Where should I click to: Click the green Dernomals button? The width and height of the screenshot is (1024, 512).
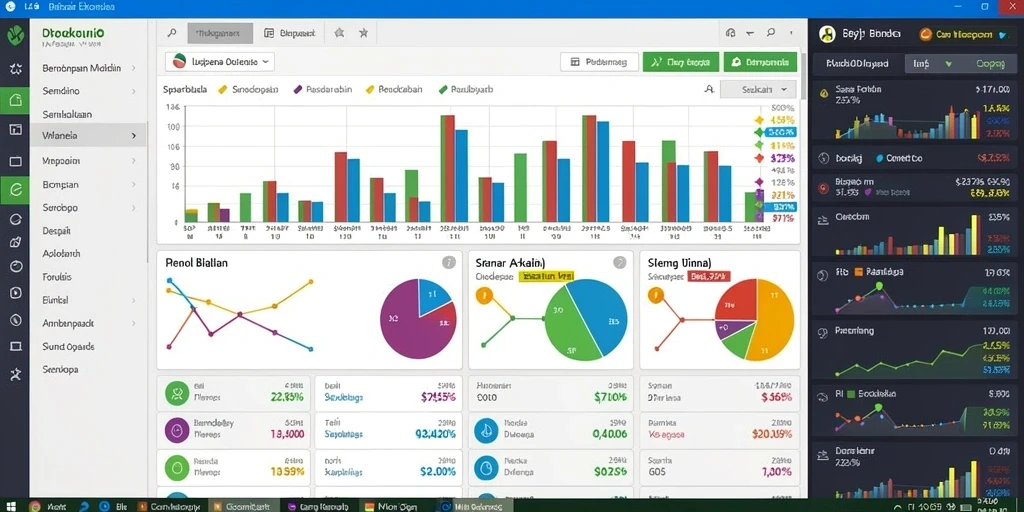761,62
